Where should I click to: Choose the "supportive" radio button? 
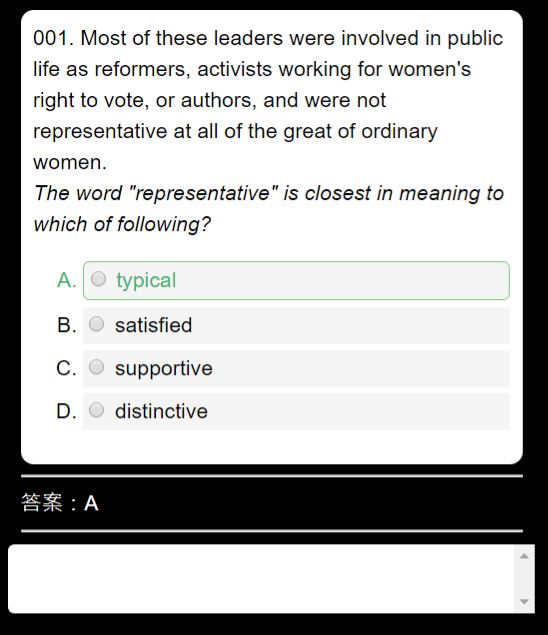(x=96, y=367)
